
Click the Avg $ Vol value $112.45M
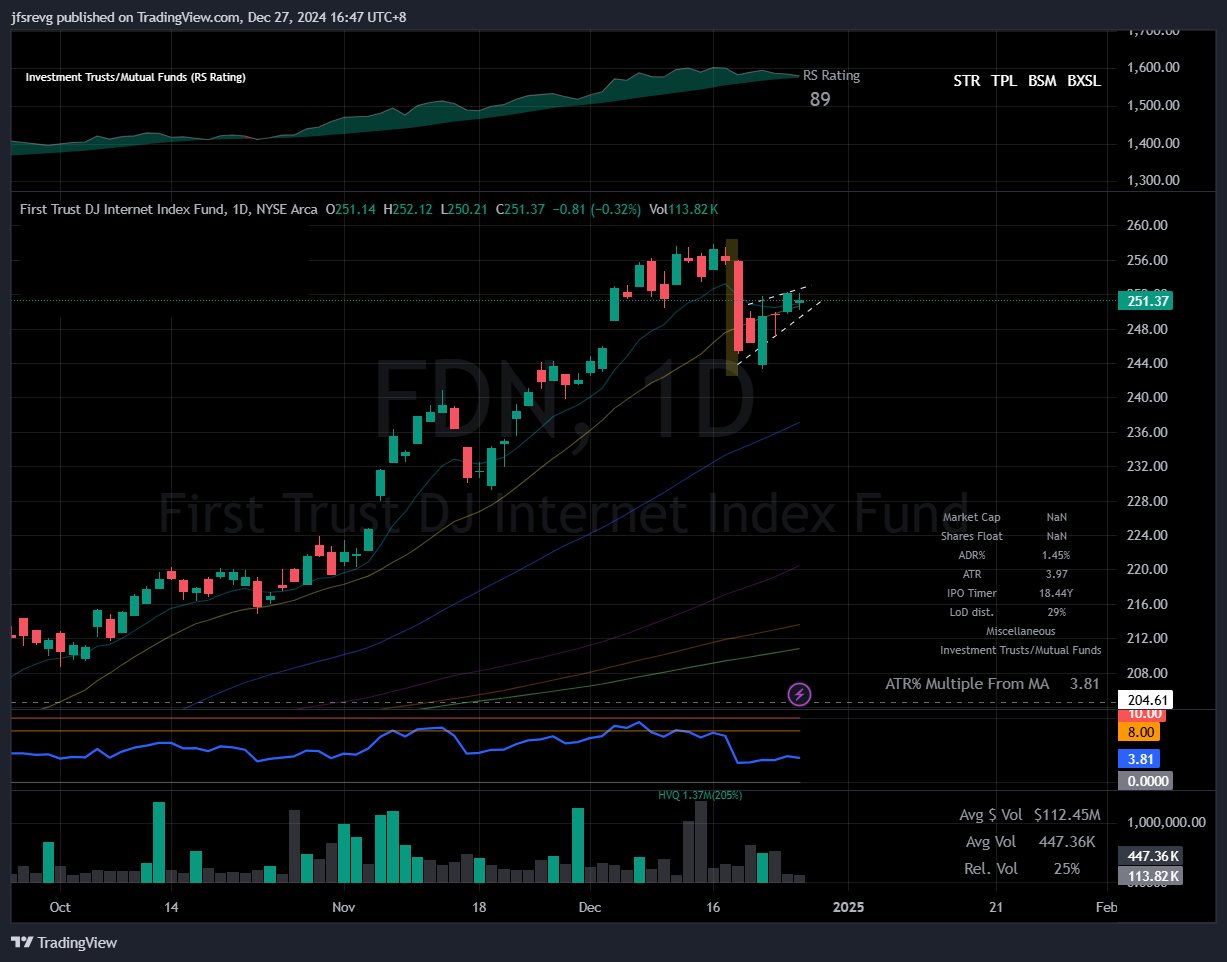tap(1067, 816)
